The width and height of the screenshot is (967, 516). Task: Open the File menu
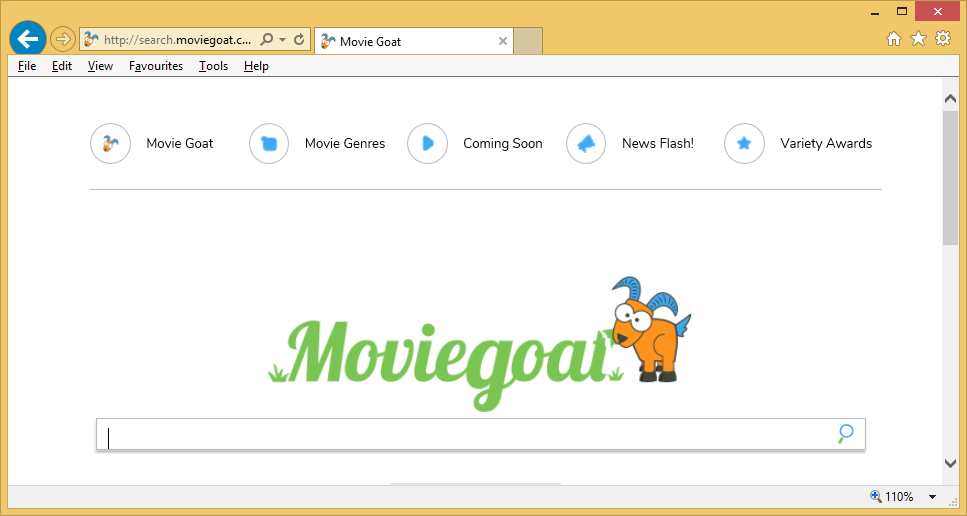[27, 66]
